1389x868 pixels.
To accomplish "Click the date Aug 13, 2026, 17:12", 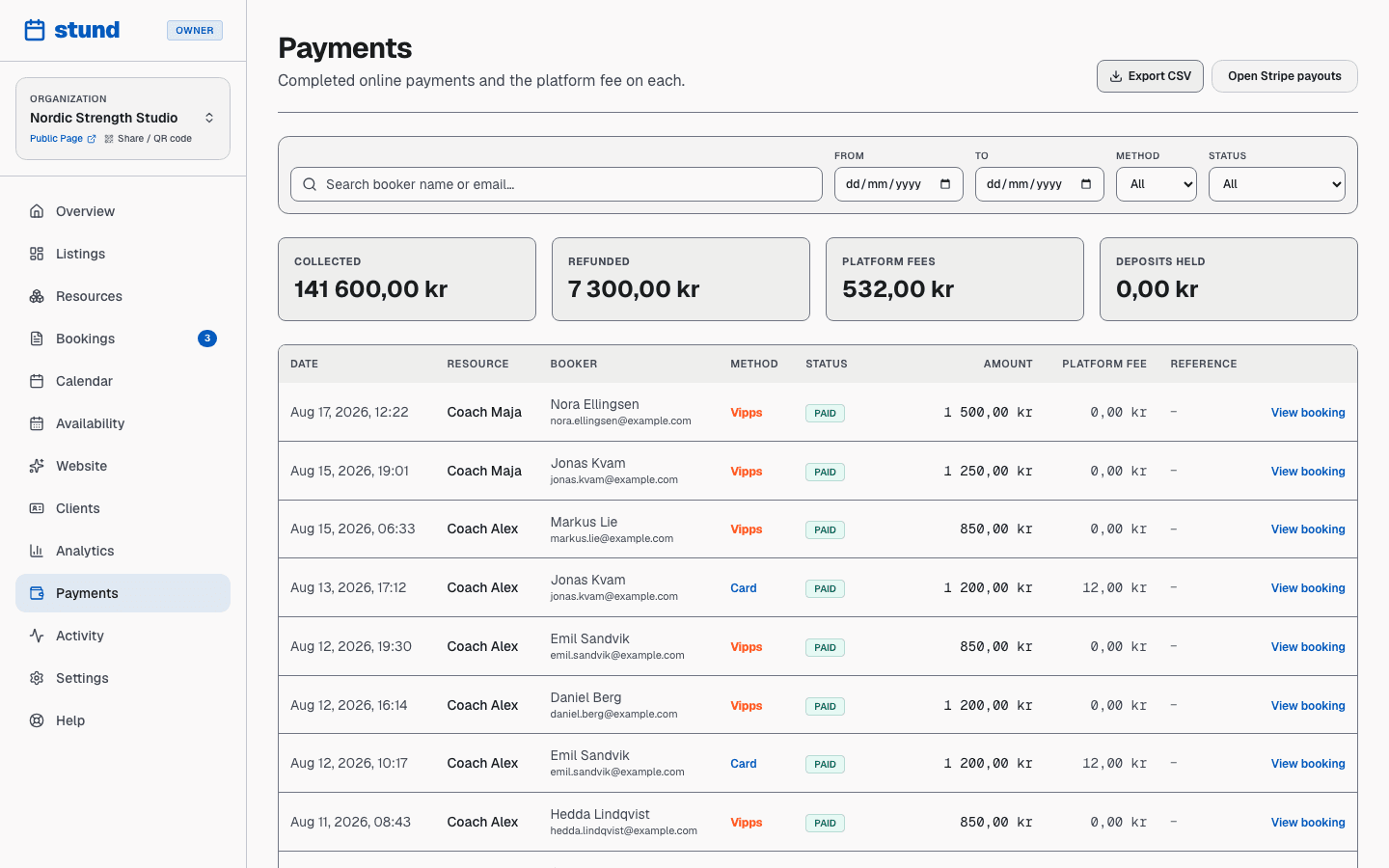I will click(x=348, y=587).
